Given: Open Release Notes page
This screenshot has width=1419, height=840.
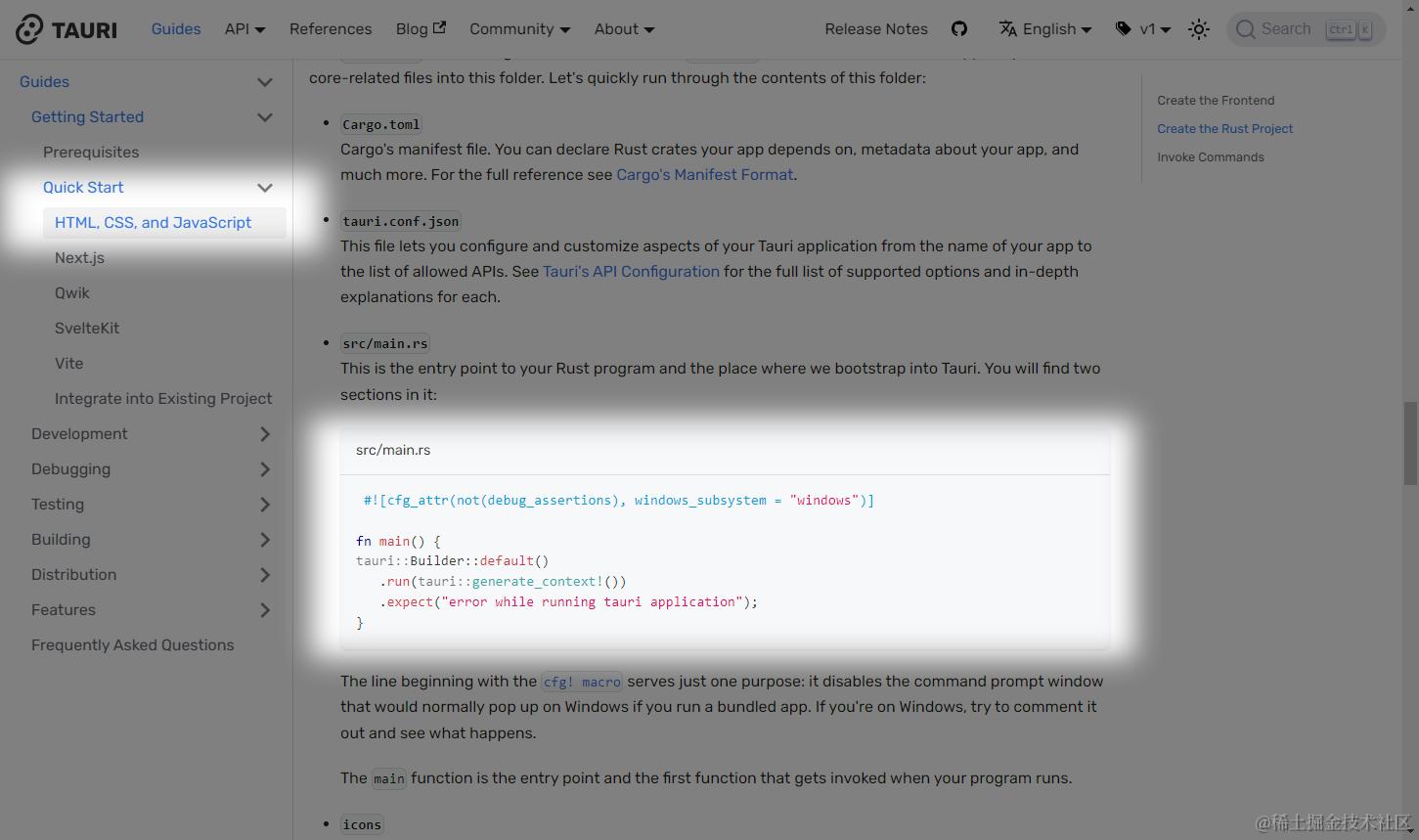Looking at the screenshot, I should click(876, 29).
